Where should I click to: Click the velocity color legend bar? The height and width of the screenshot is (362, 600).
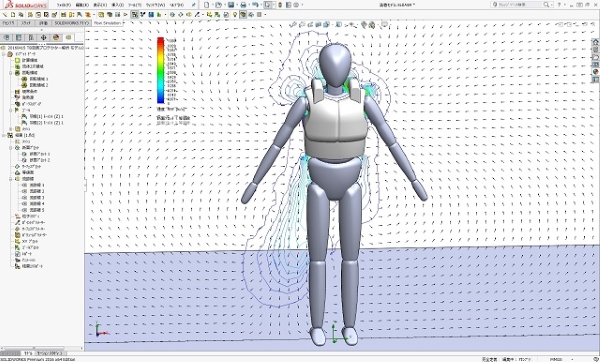click(161, 70)
